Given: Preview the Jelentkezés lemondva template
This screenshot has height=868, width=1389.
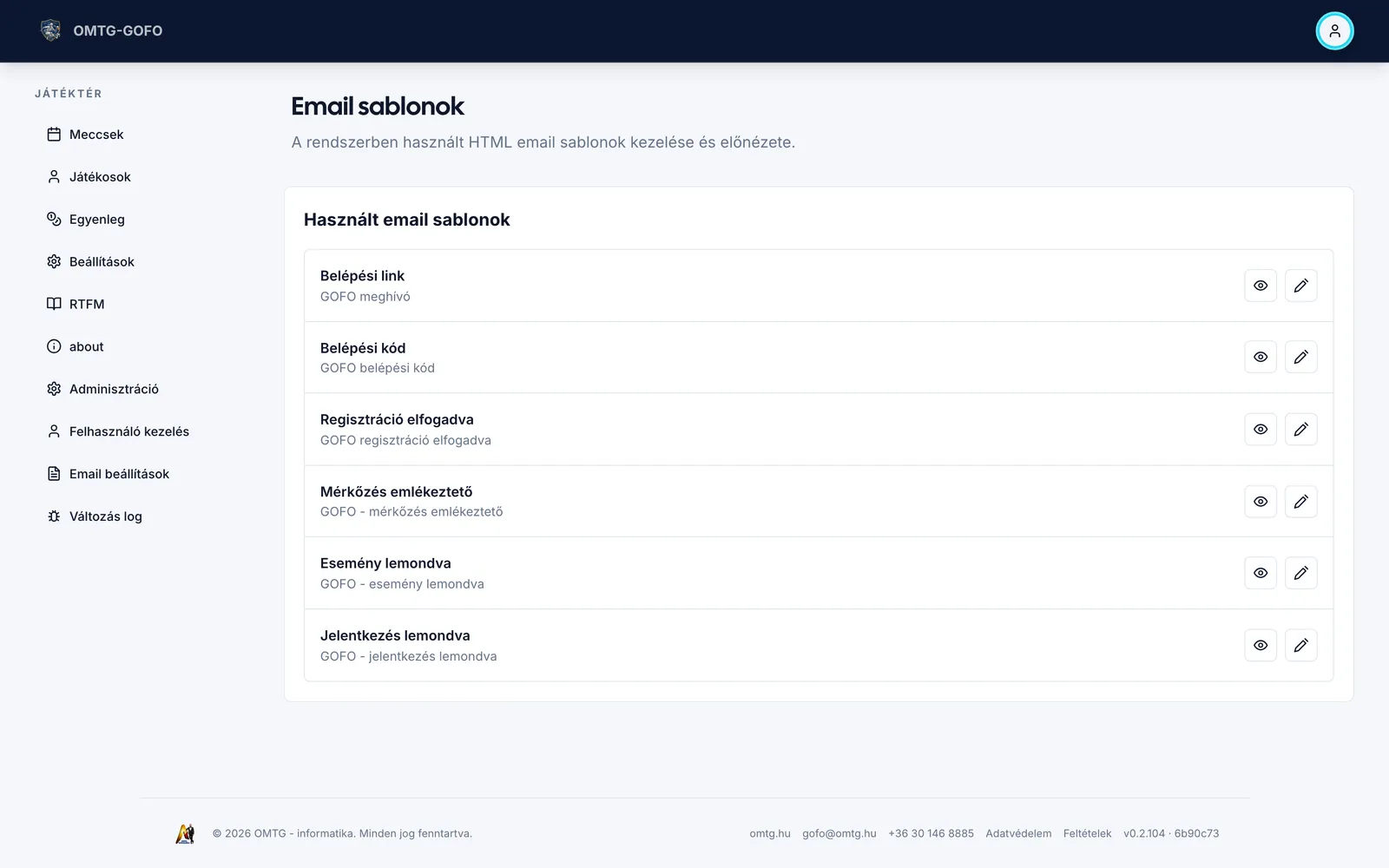Looking at the screenshot, I should pos(1261,645).
